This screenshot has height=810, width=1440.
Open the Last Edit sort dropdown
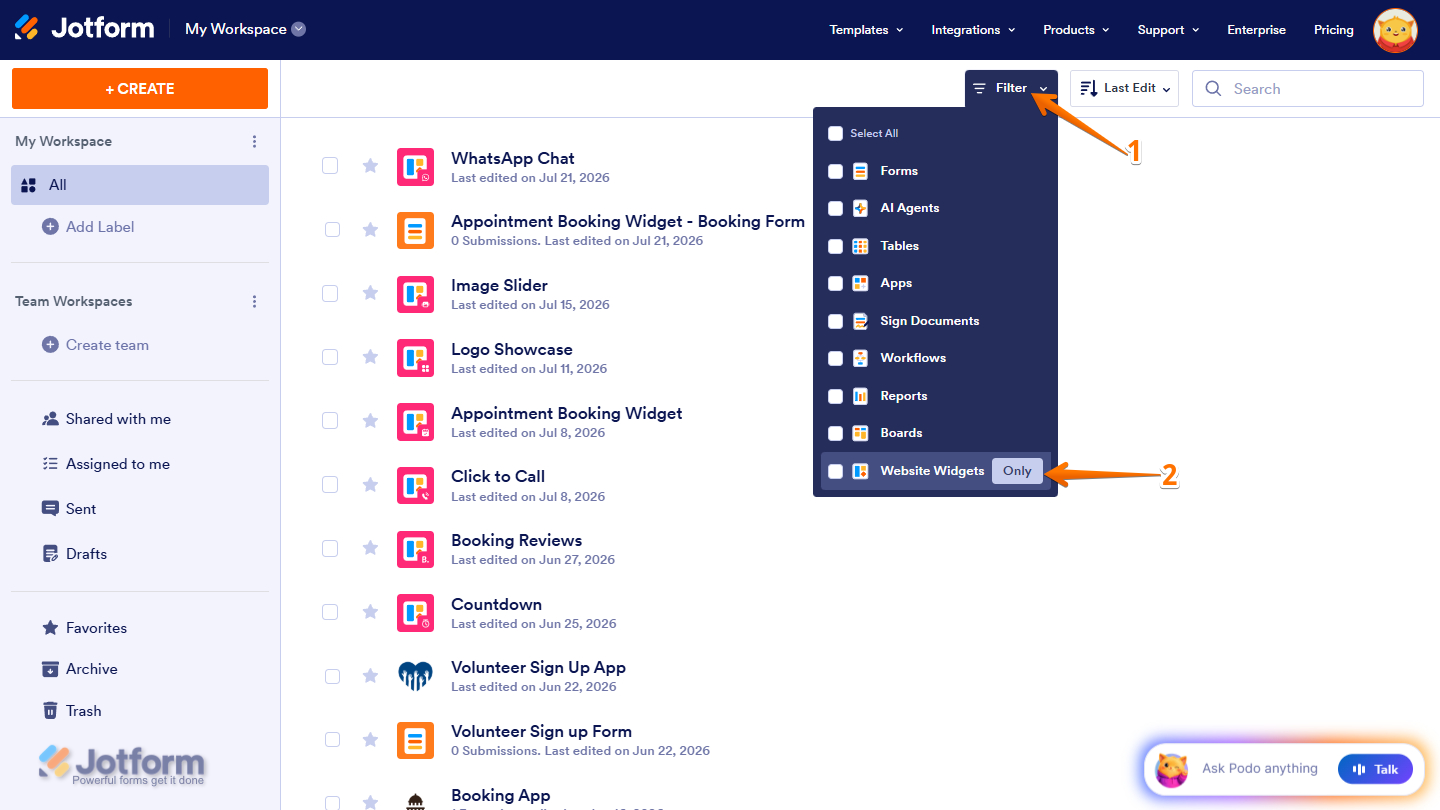point(1124,88)
